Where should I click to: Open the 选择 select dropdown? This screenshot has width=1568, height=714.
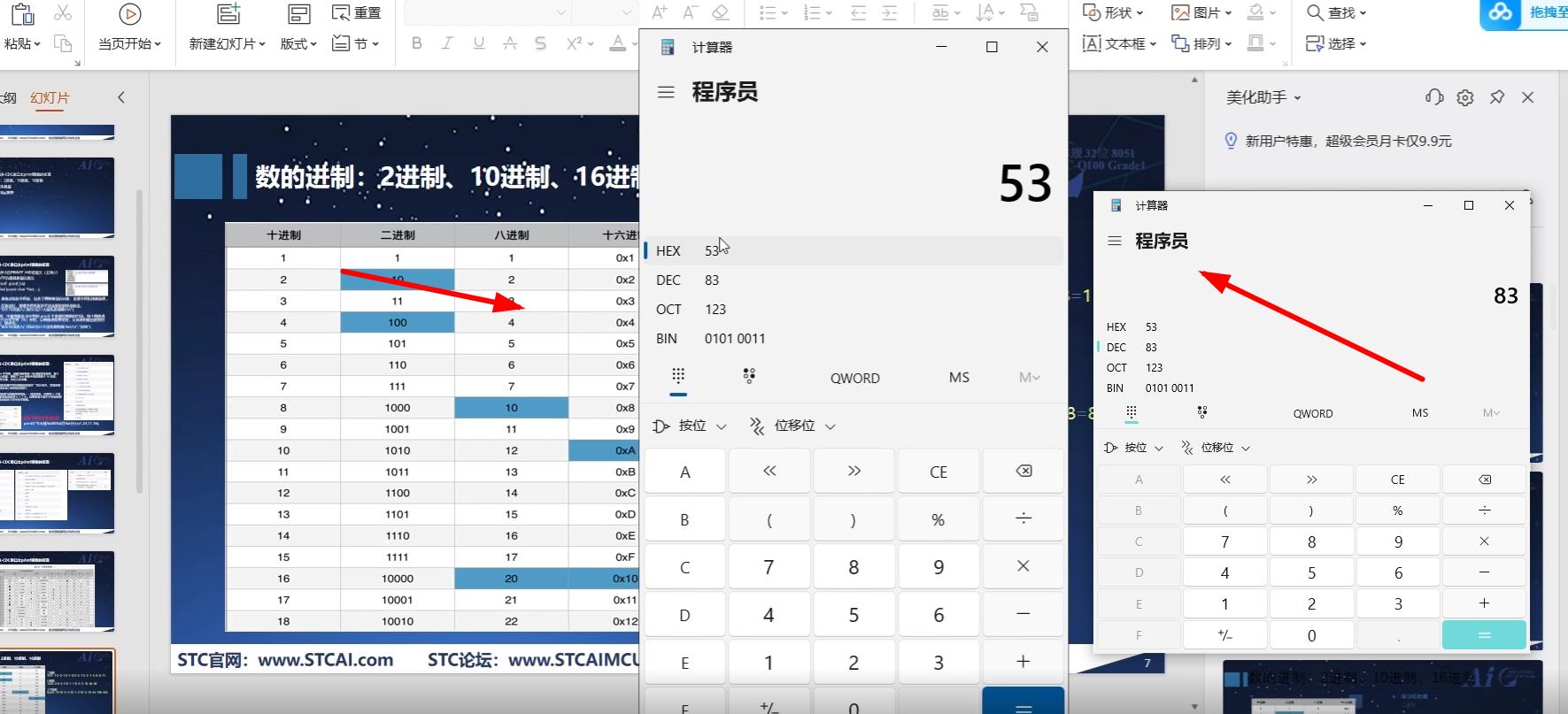1337,43
